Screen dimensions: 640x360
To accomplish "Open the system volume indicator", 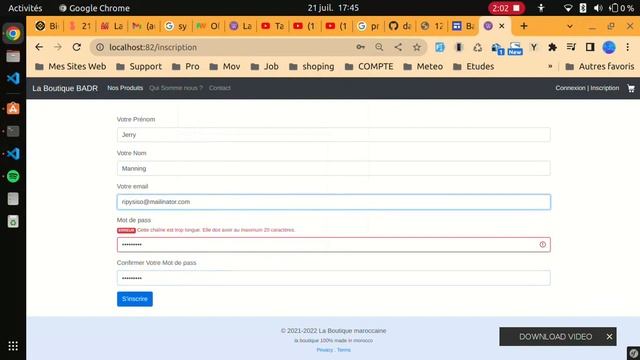I will click(598, 8).
